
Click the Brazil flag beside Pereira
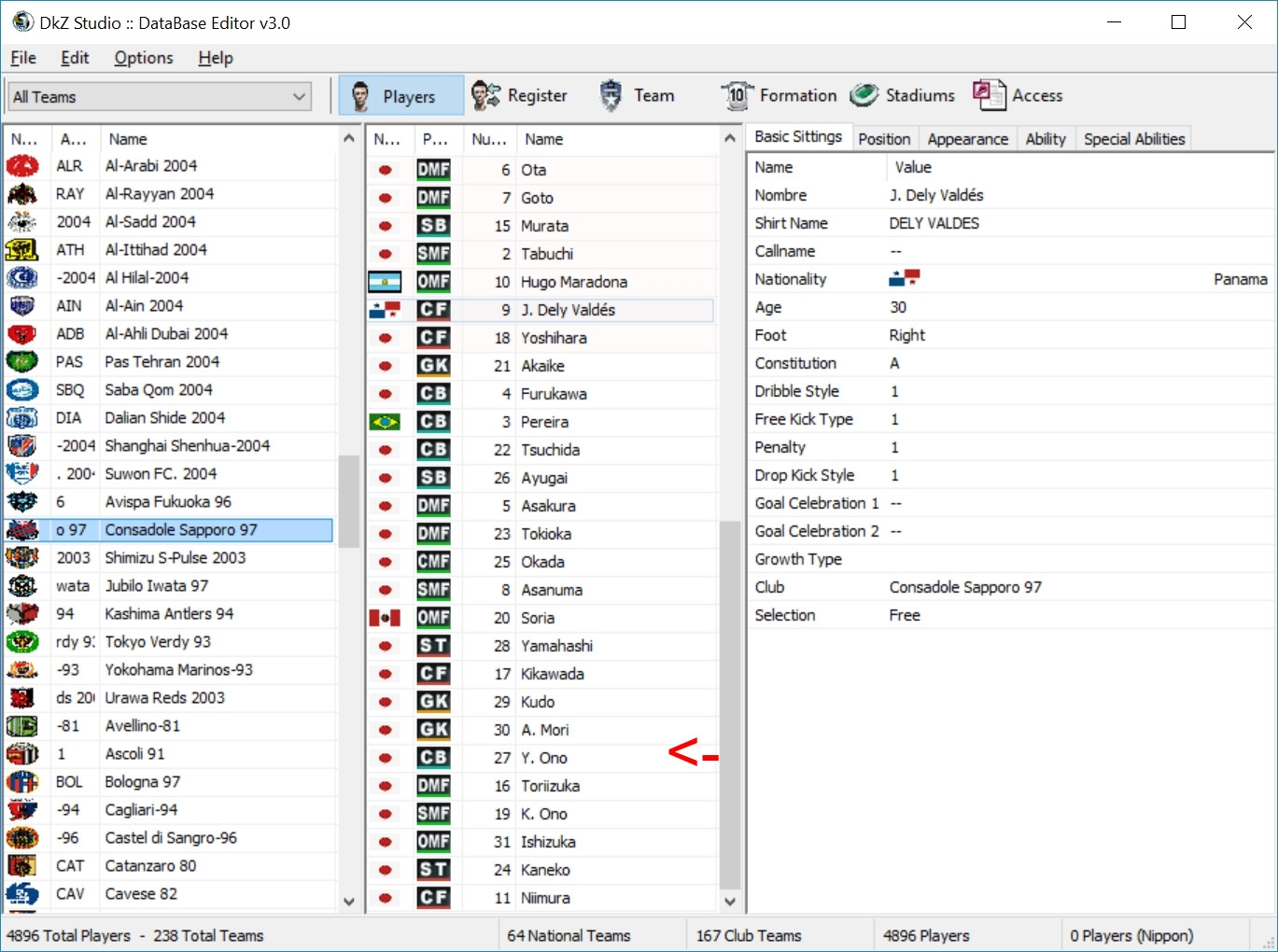385,422
